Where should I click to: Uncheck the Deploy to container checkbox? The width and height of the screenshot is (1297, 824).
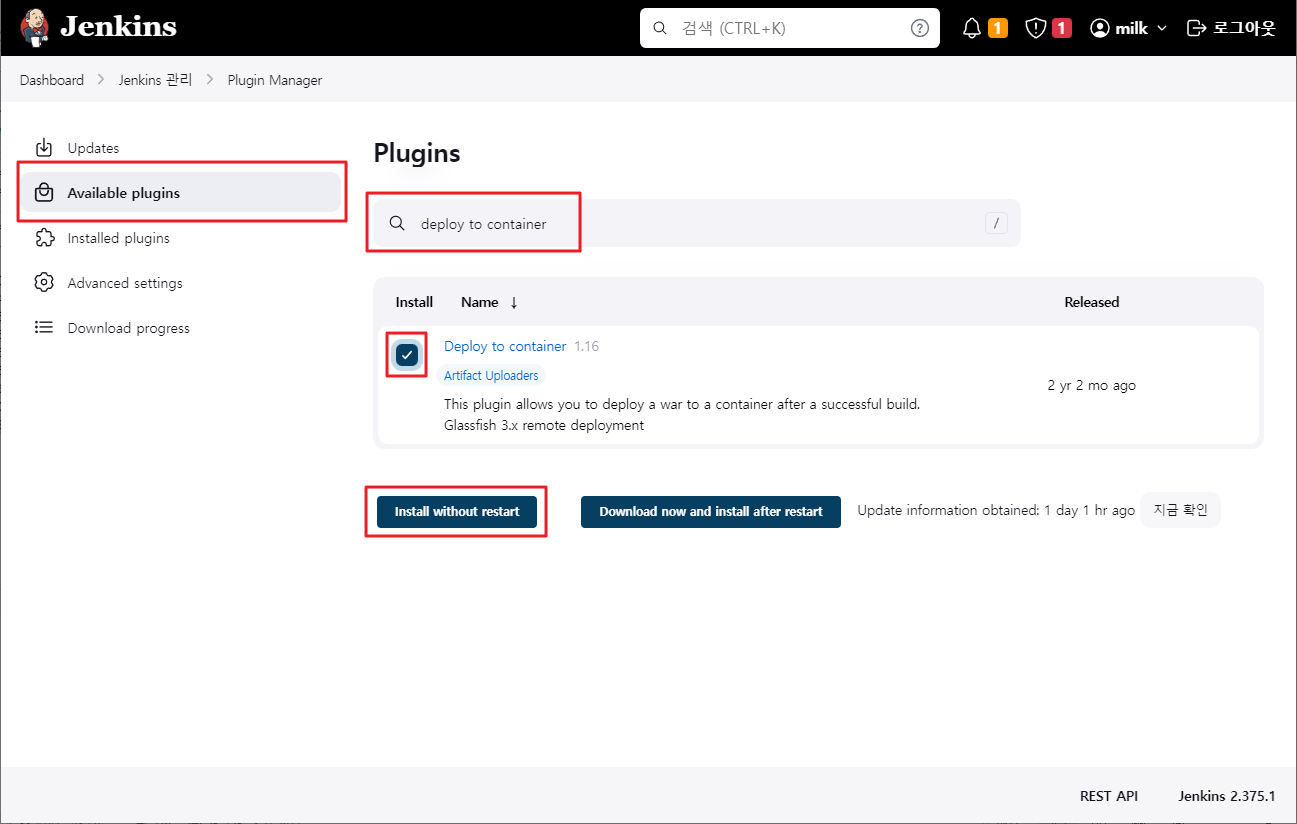[x=407, y=355]
